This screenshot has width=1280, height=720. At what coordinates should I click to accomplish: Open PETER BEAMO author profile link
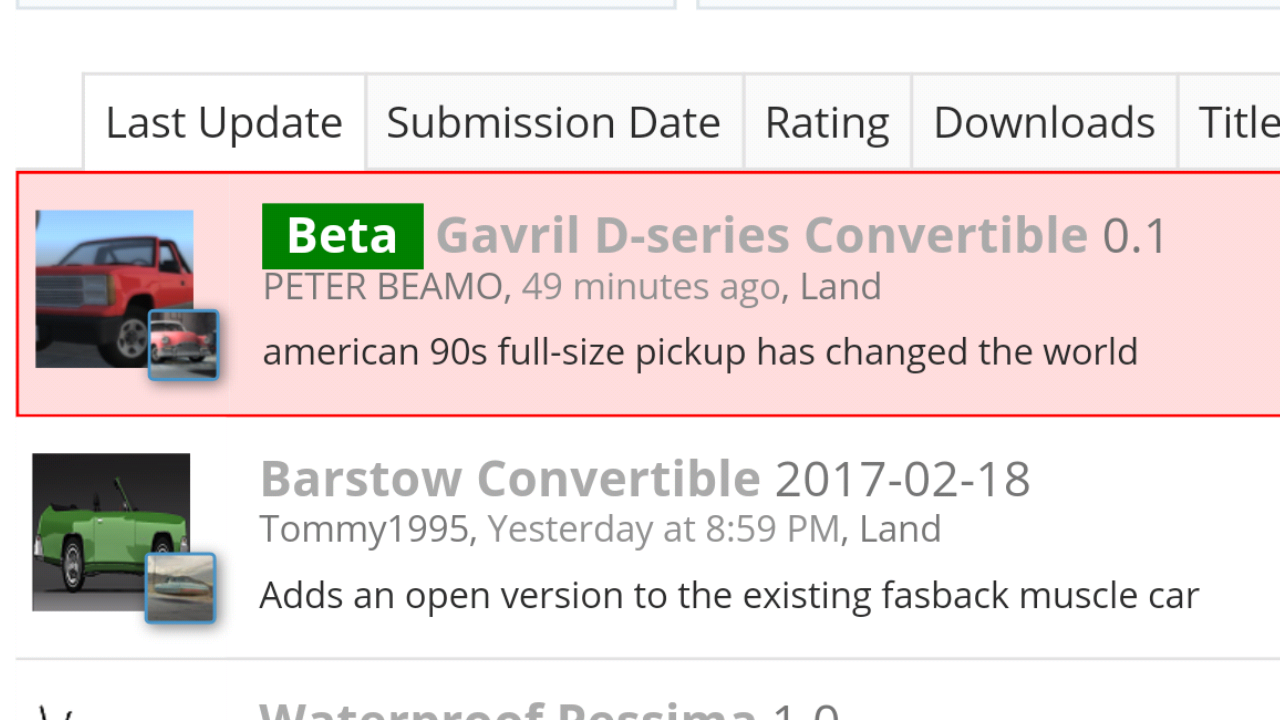tap(382, 287)
